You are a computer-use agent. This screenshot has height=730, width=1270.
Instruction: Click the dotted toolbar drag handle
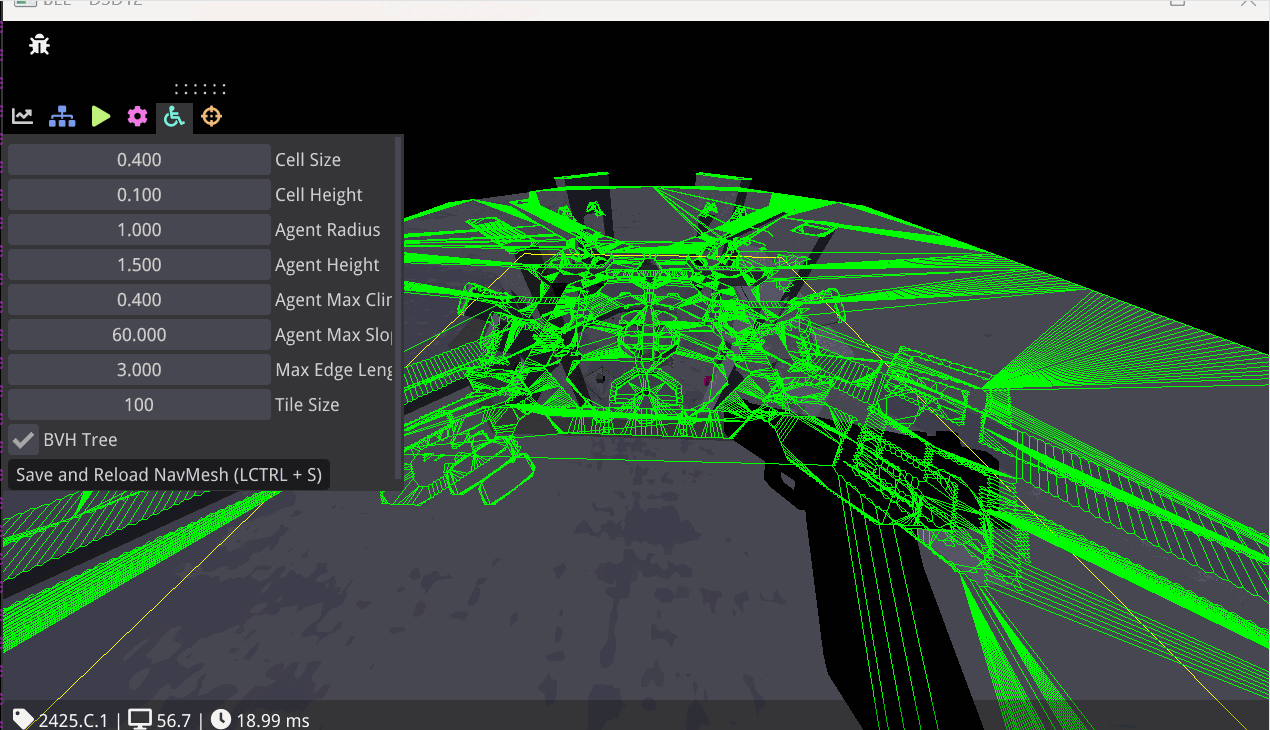tap(199, 87)
